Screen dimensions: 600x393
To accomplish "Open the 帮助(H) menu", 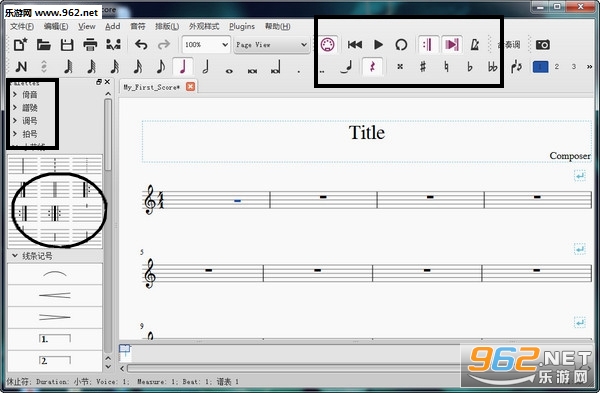I will click(277, 26).
